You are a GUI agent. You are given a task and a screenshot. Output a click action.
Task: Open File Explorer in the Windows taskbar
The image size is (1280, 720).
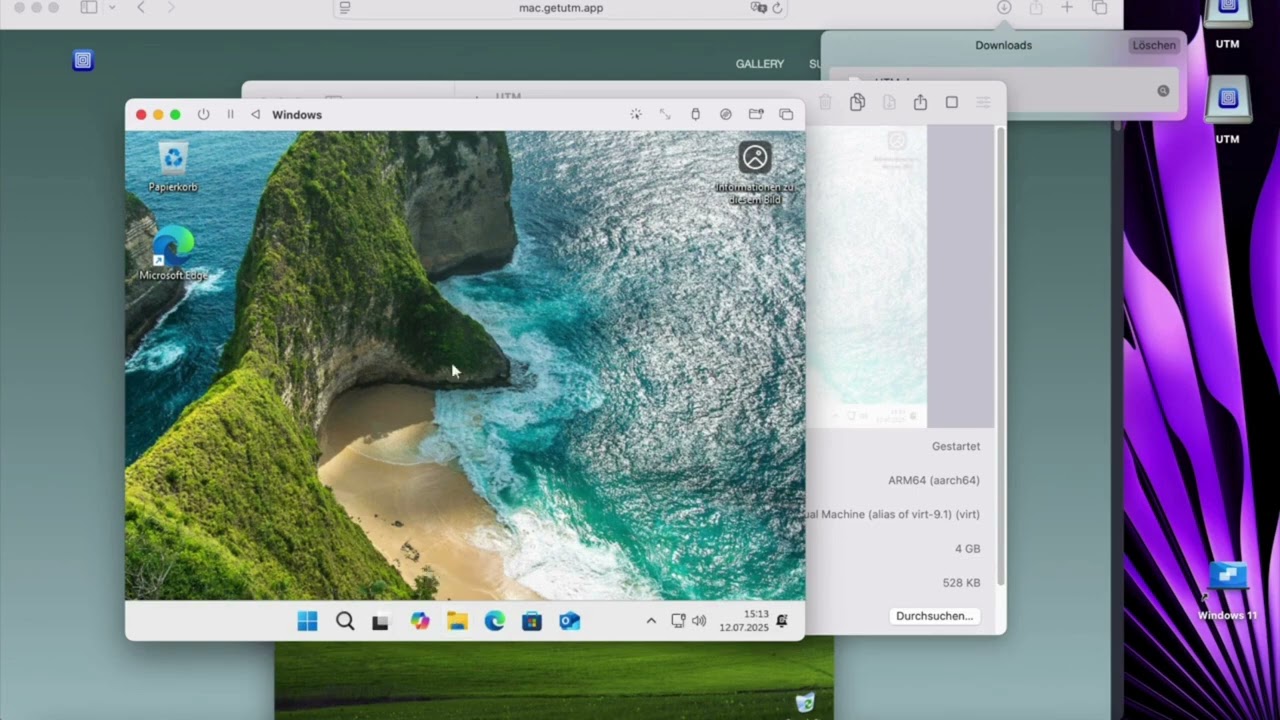[457, 621]
